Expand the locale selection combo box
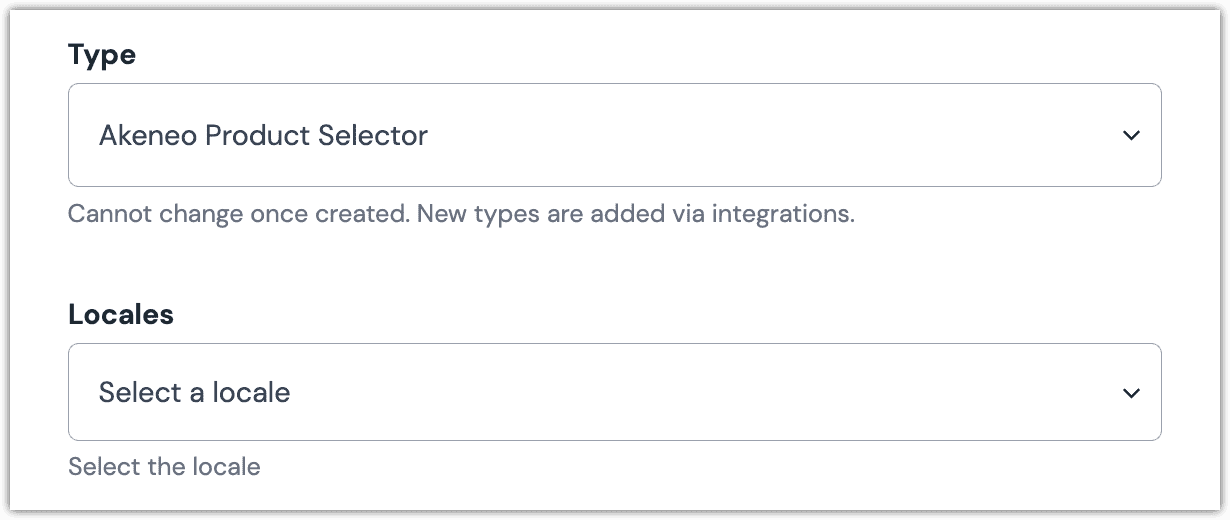Viewport: 1230px width, 520px height. [x=614, y=393]
